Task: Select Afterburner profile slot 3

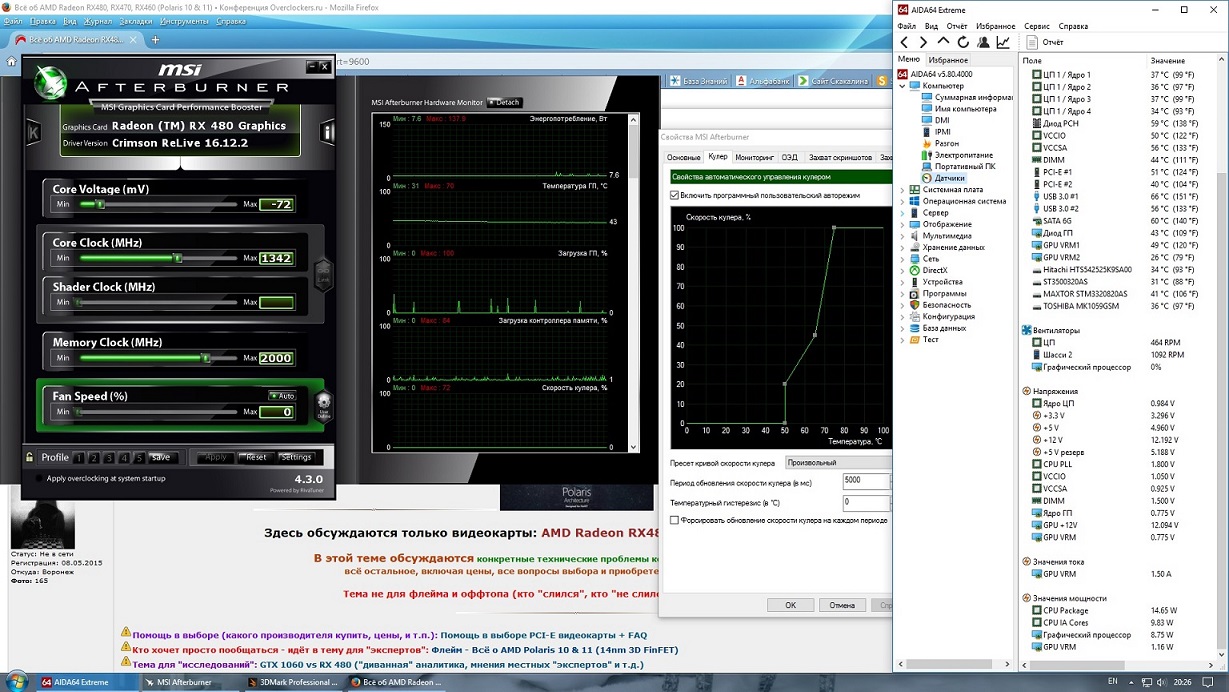Action: pyautogui.click(x=109, y=458)
